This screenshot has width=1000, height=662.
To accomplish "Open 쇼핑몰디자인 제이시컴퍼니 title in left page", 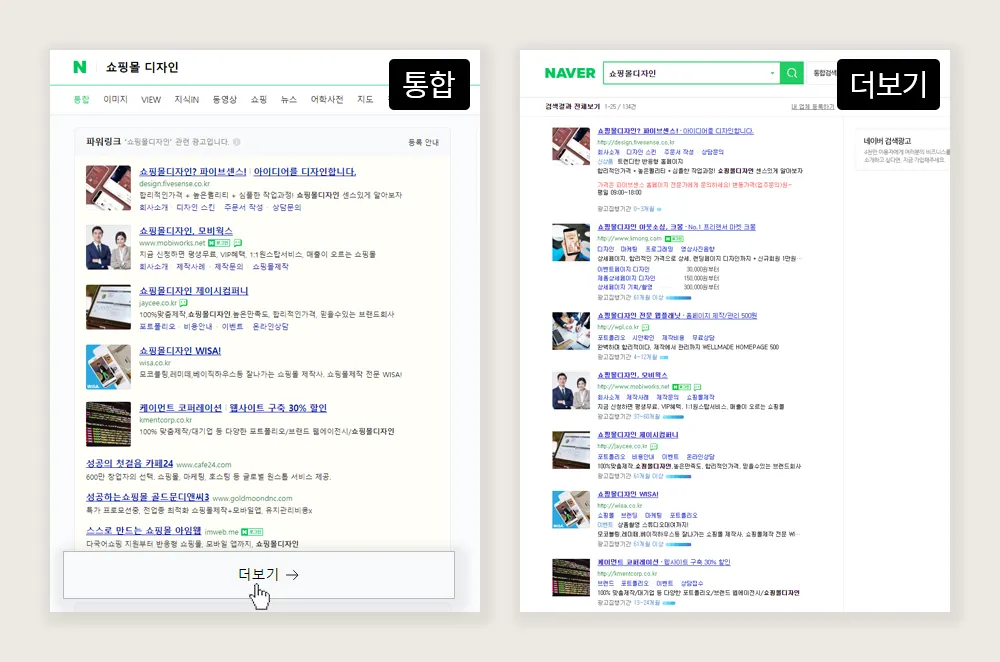I will (193, 291).
